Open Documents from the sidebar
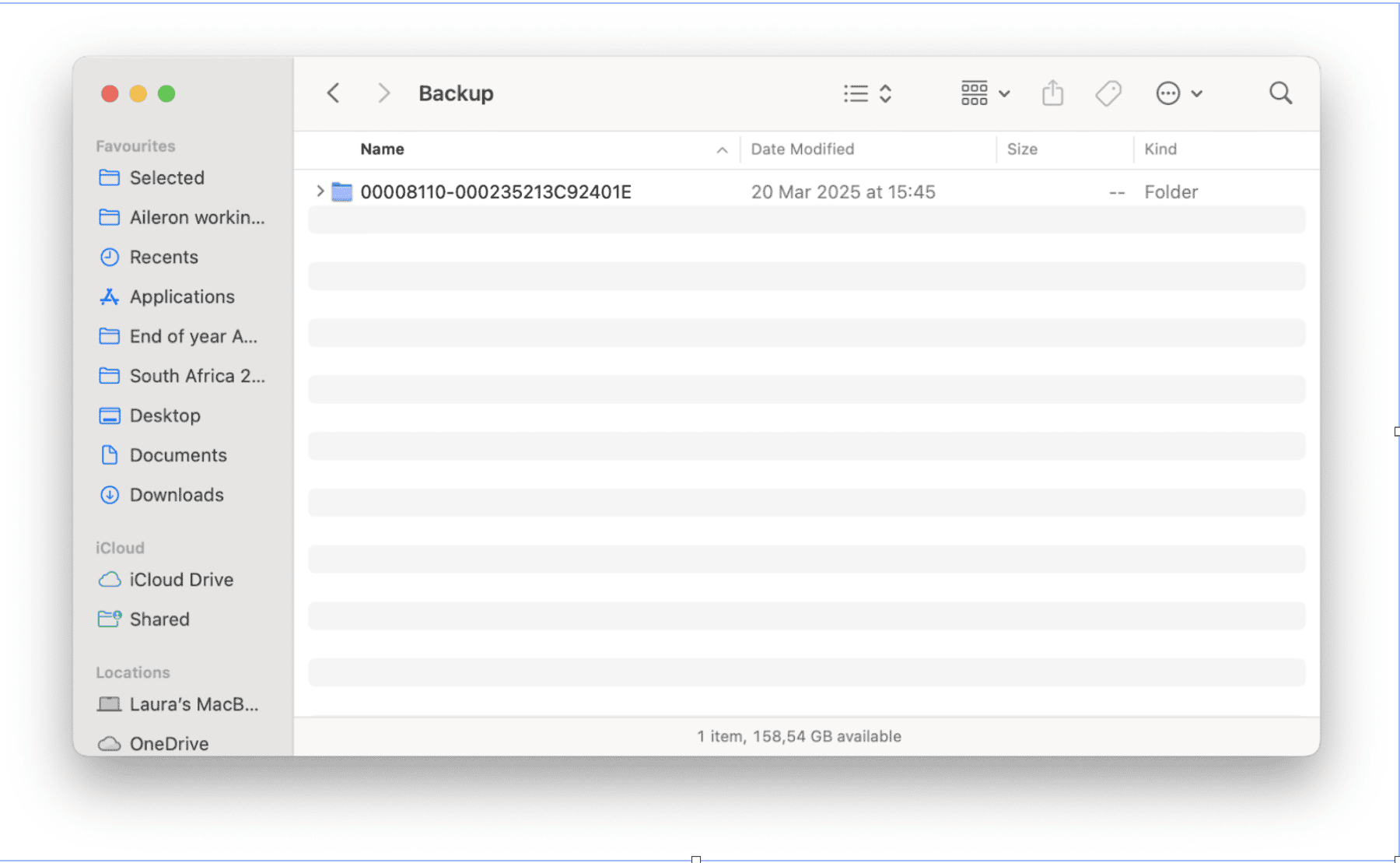Image resolution: width=1400 pixels, height=863 pixels. point(178,455)
